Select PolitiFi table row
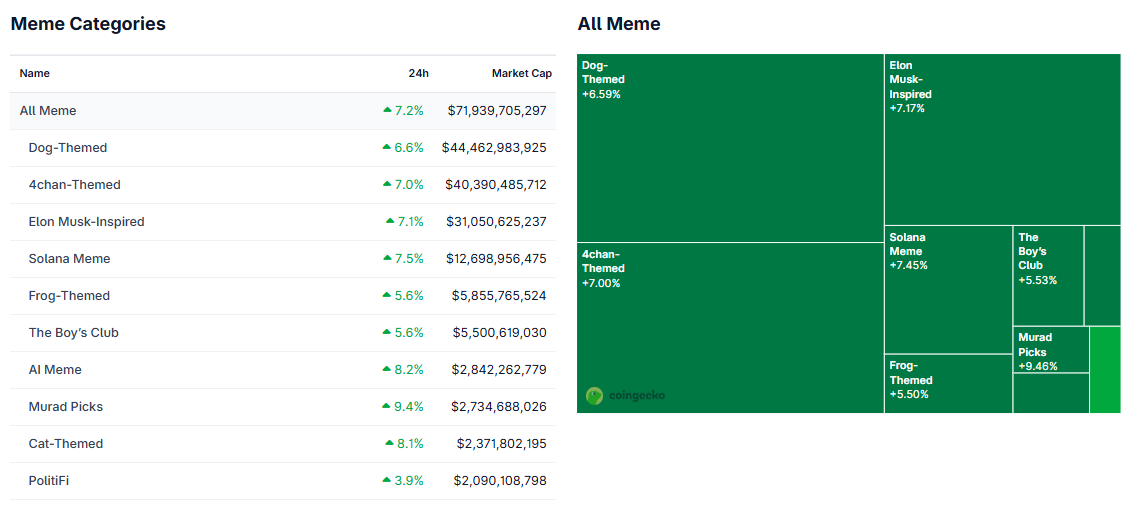The width and height of the screenshot is (1135, 510). click(282, 480)
